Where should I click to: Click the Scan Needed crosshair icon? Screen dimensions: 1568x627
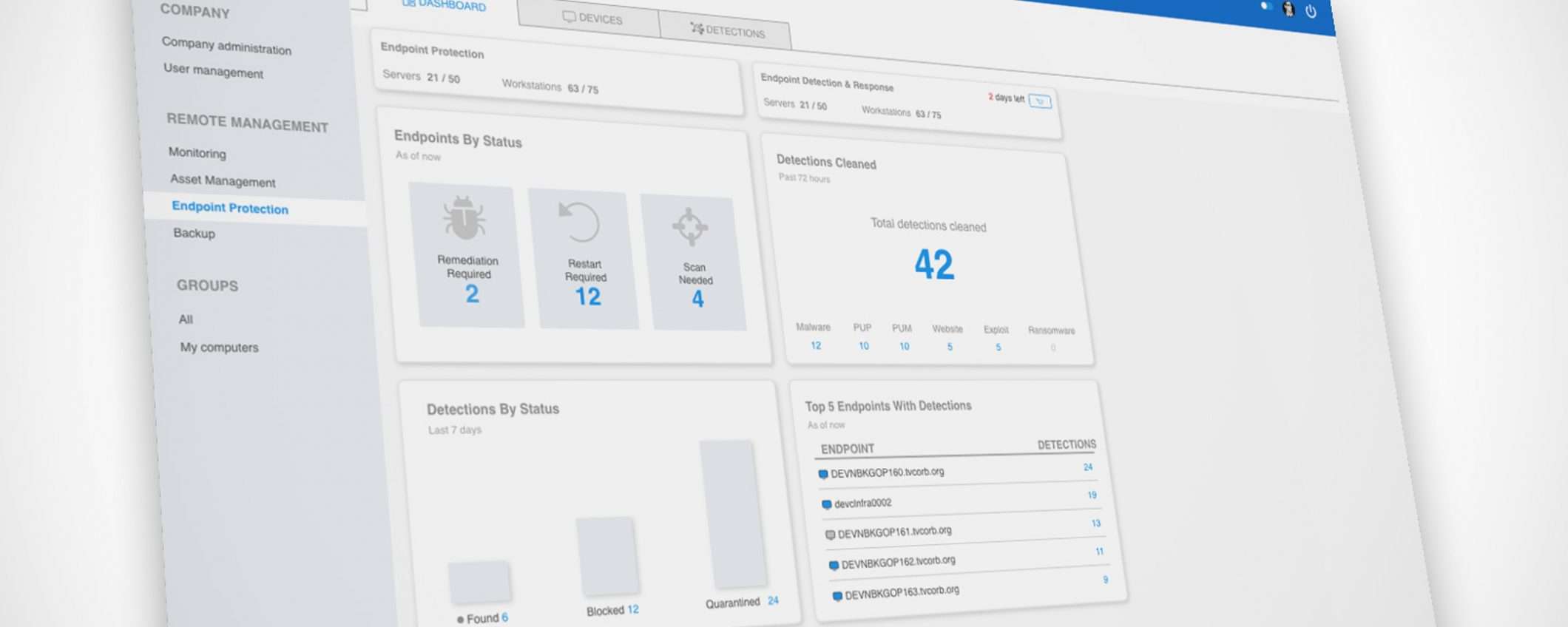[x=690, y=226]
